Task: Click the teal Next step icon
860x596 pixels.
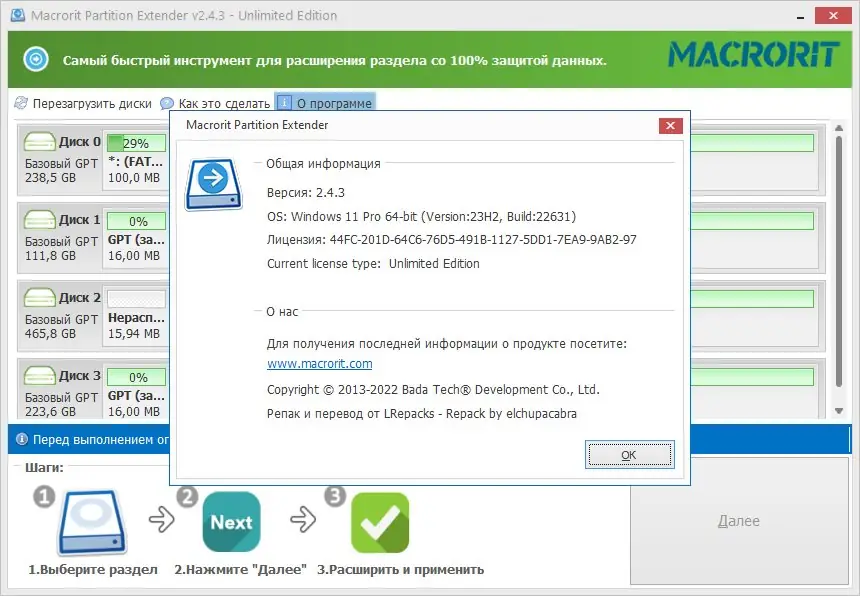Action: click(231, 521)
